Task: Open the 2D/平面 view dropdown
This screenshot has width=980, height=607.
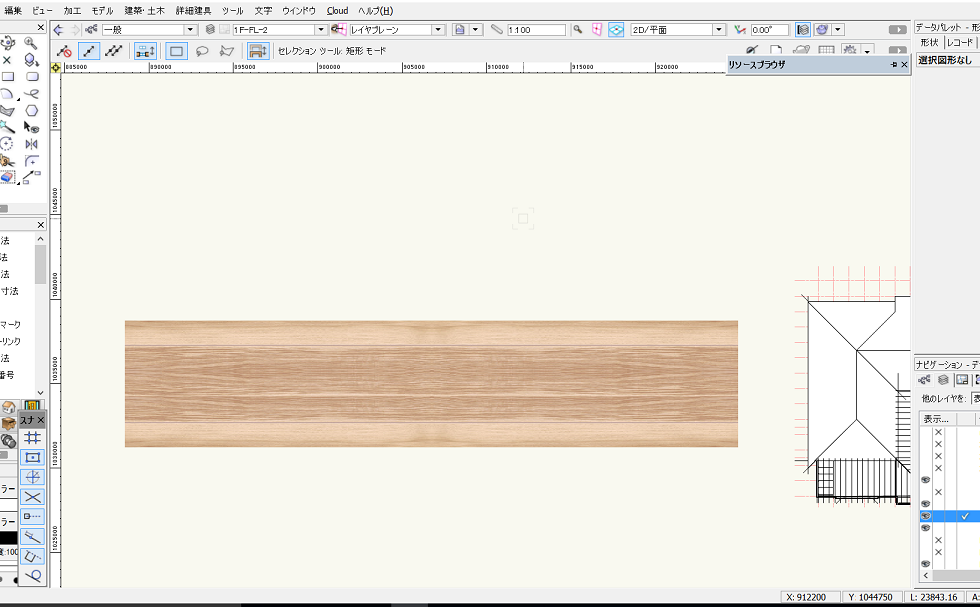Action: [719, 29]
